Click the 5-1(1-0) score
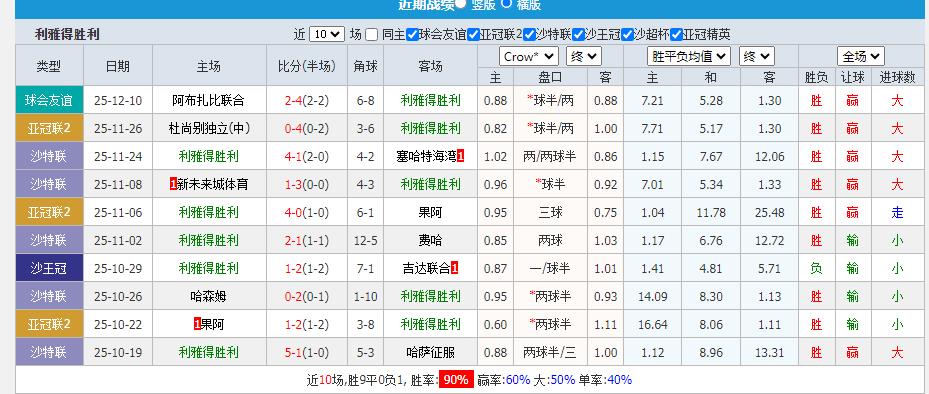This screenshot has height=394, width=929. tap(306, 353)
